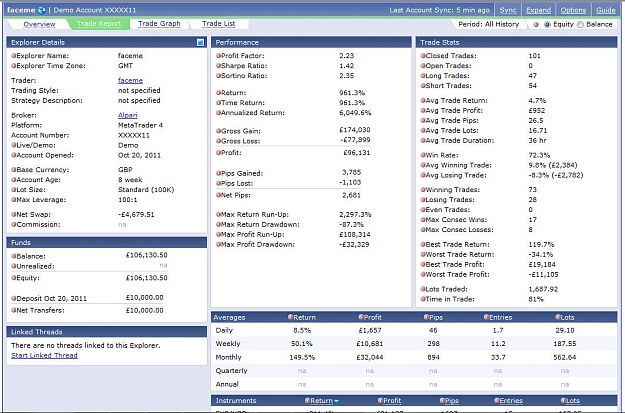Click the Account Opened date Oct 20, 2011
The width and height of the screenshot is (625, 413).
coord(139,155)
